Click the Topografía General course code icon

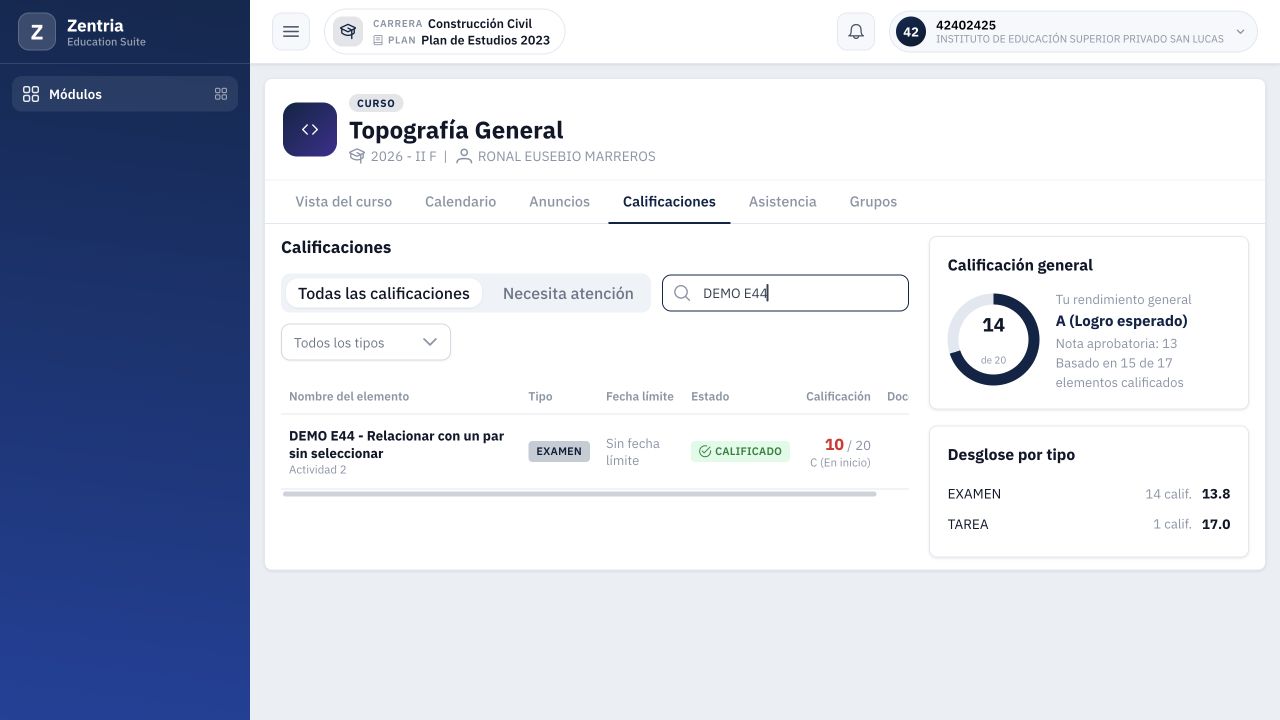(x=310, y=130)
